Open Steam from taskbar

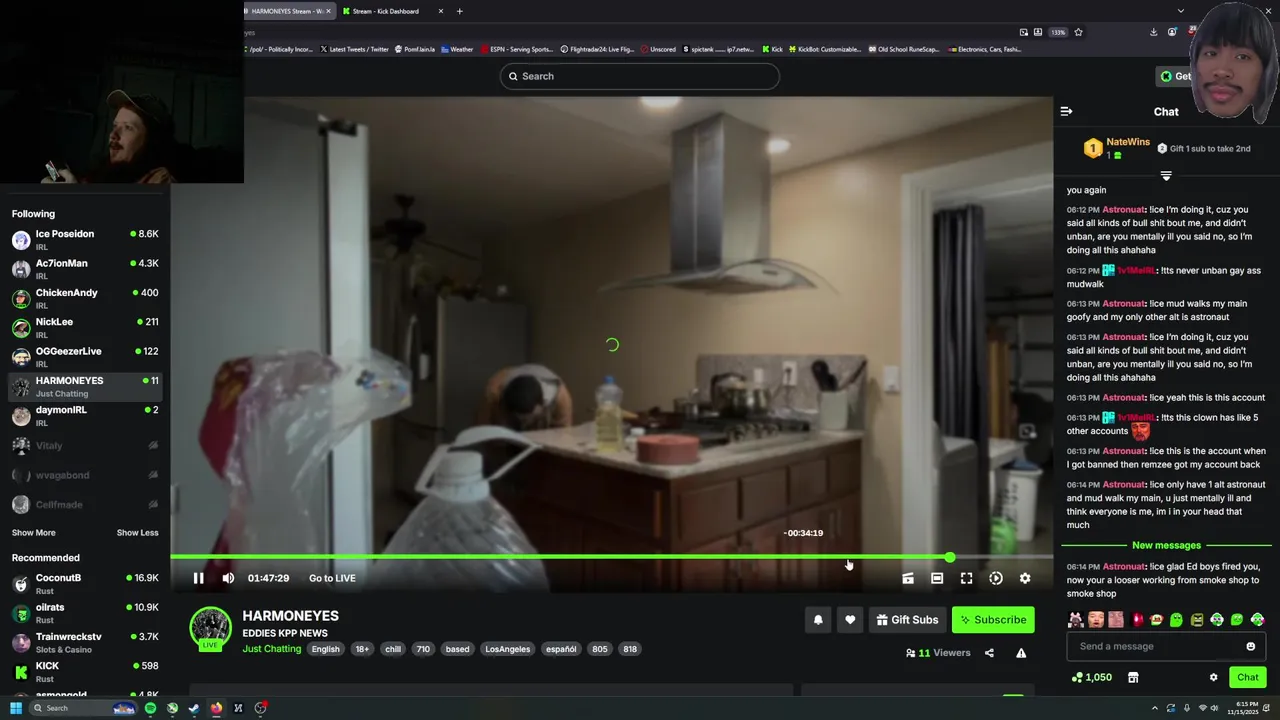click(194, 708)
